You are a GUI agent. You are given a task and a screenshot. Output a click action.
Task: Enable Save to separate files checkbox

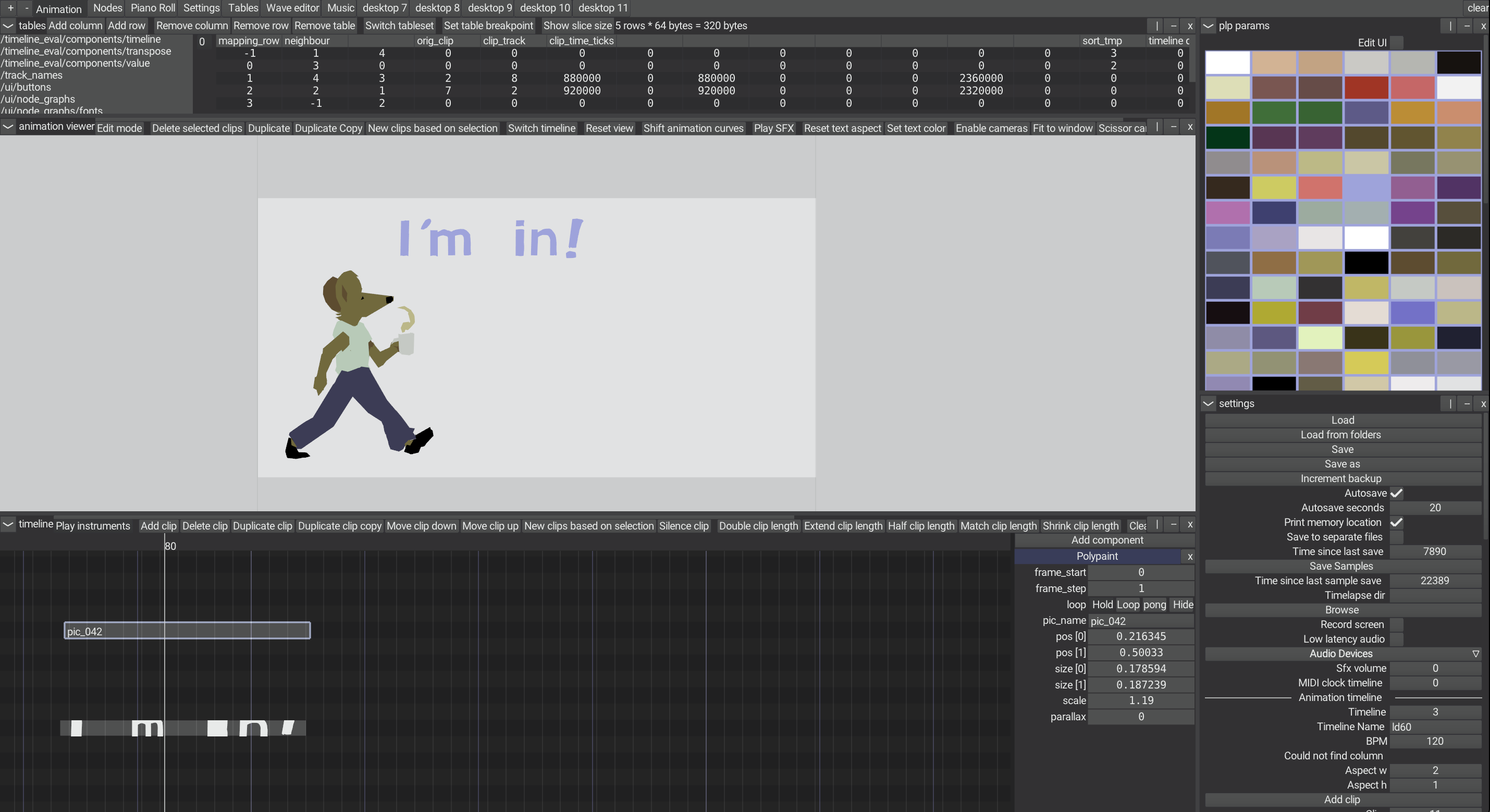(x=1396, y=537)
